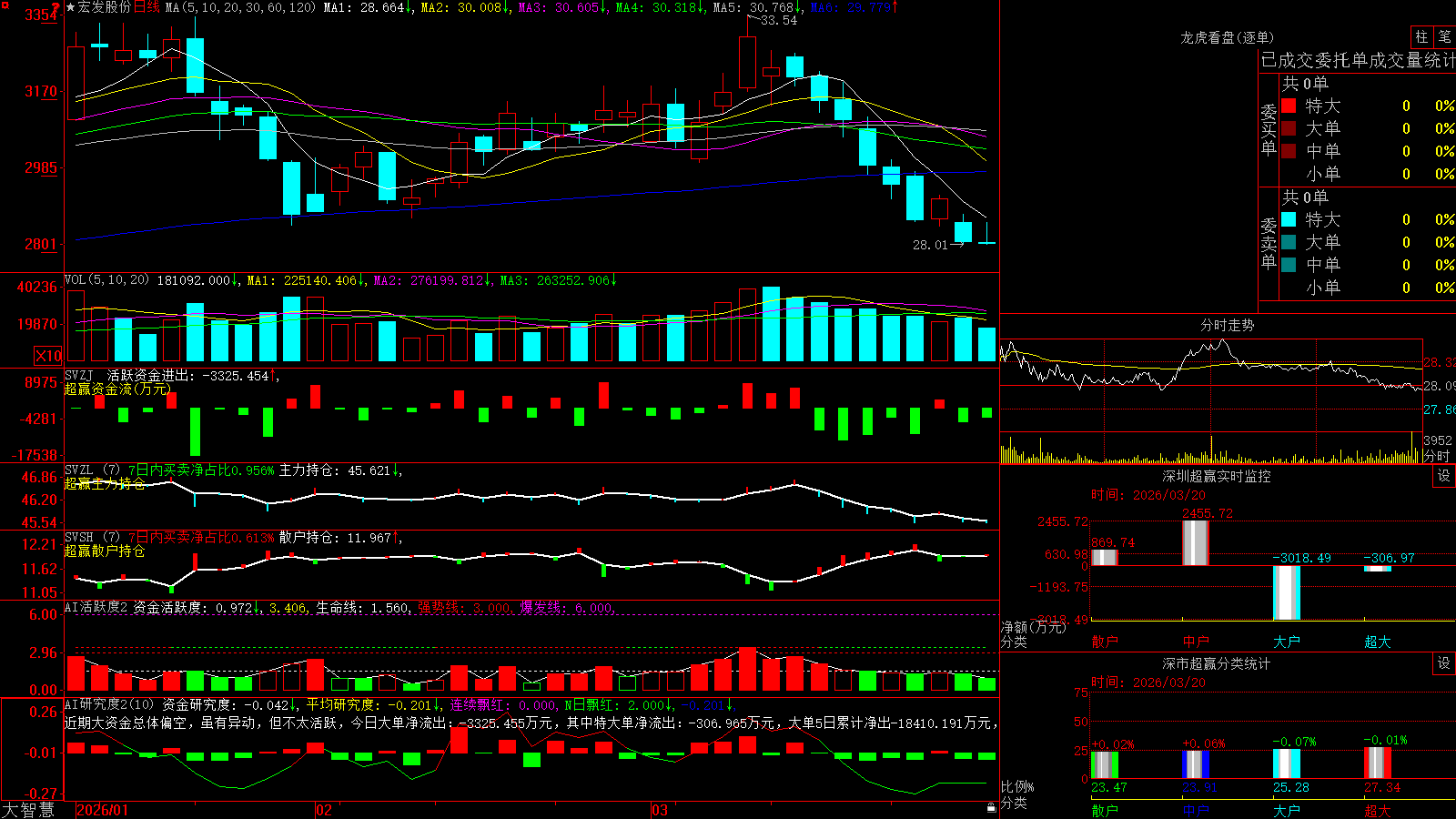Click the AI研究度2(10) indicator label
Screen dimensions: 1456x819
coord(109,704)
